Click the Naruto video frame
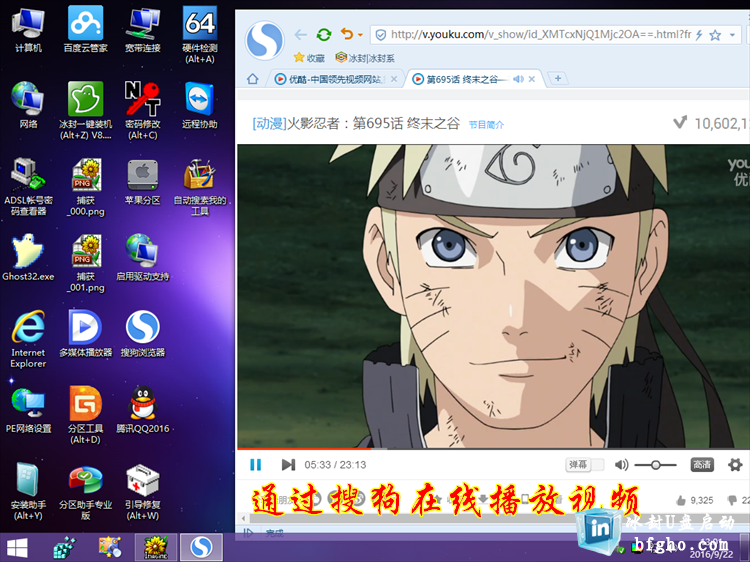 pyautogui.click(x=493, y=296)
